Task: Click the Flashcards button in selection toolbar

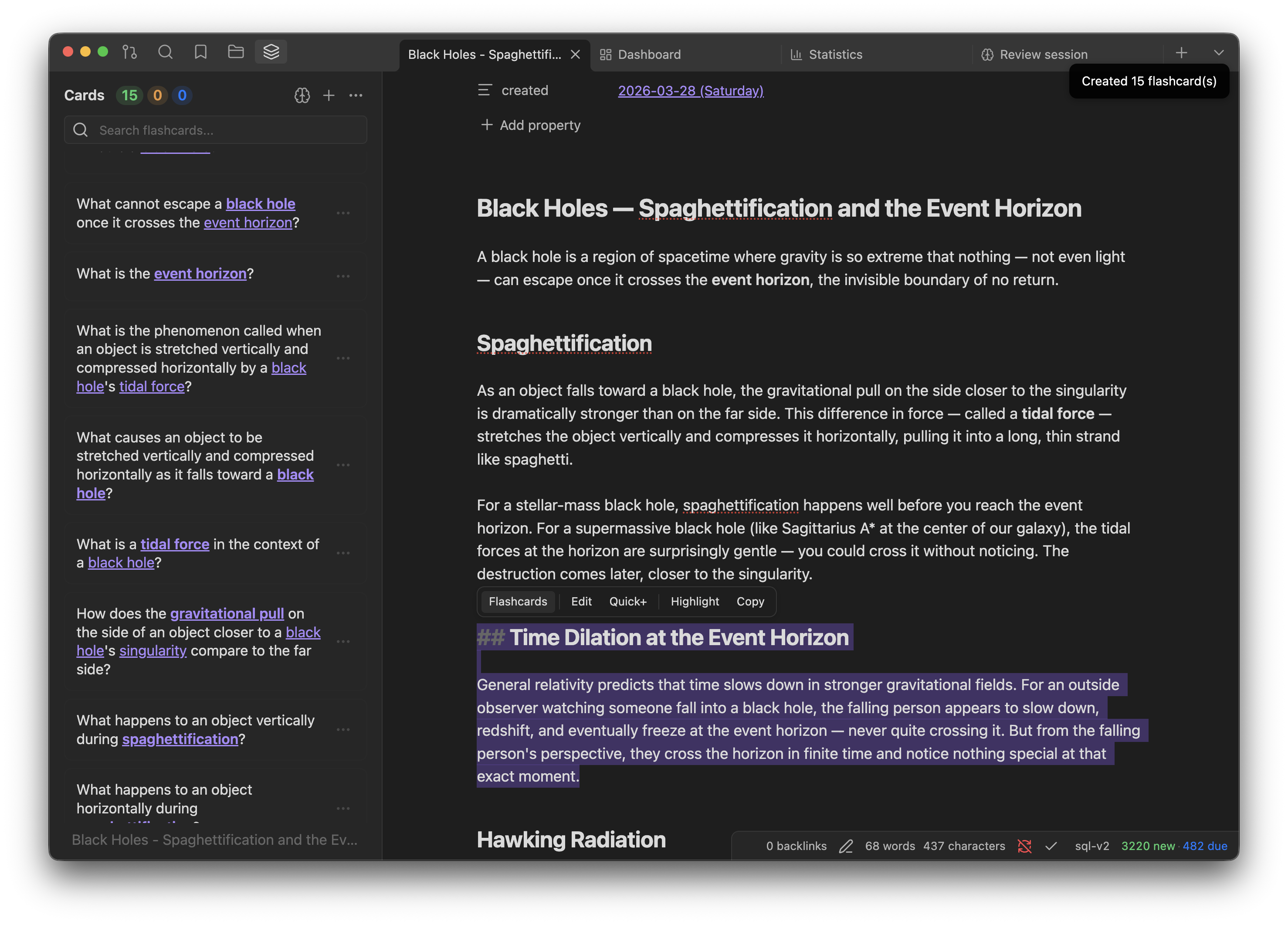Action: pos(517,601)
